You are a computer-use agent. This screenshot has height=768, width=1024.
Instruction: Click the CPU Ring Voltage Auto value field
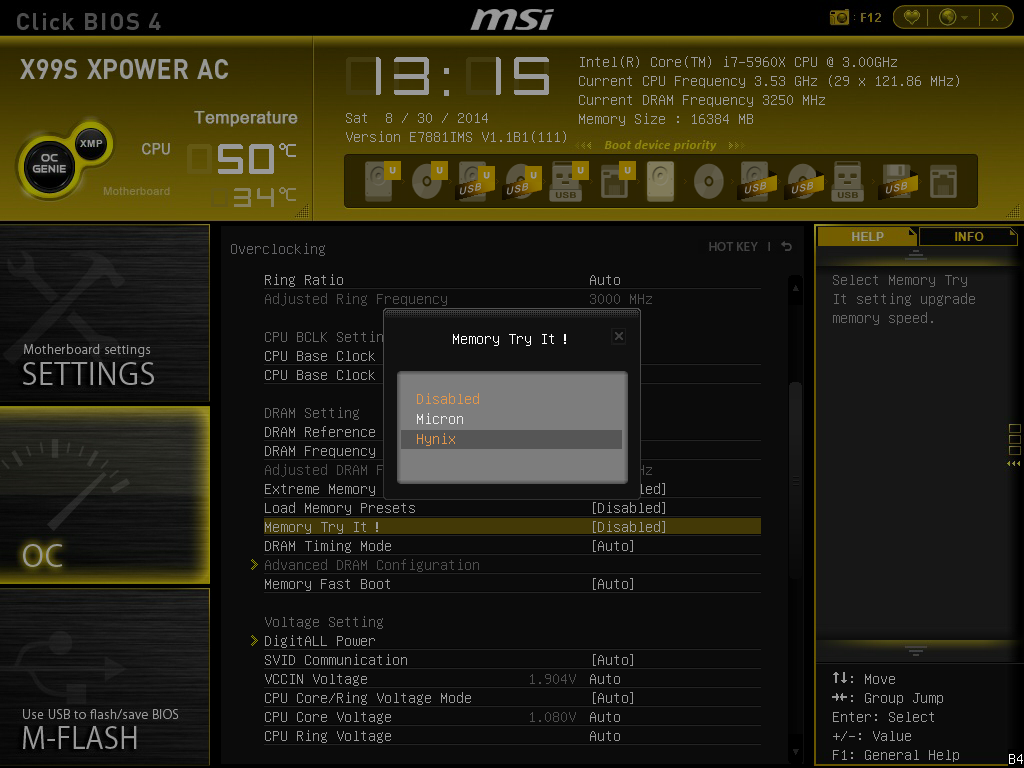point(605,735)
